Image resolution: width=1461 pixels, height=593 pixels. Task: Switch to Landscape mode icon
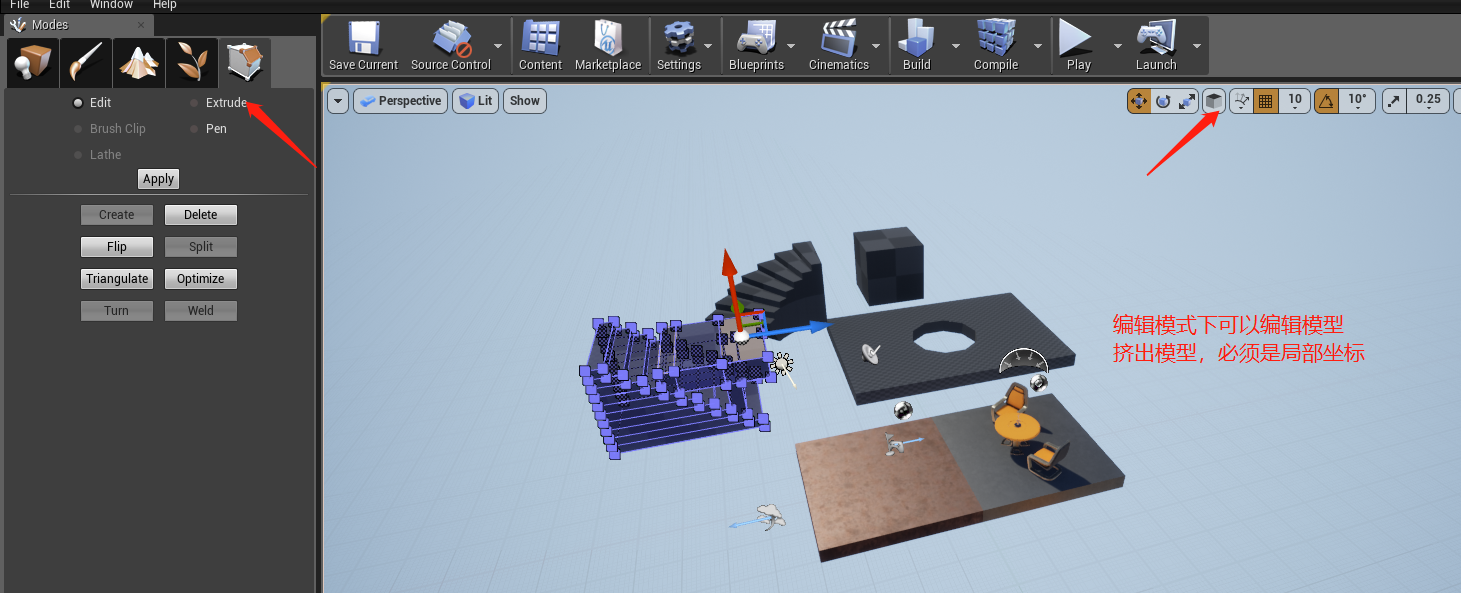pyautogui.click(x=138, y=62)
